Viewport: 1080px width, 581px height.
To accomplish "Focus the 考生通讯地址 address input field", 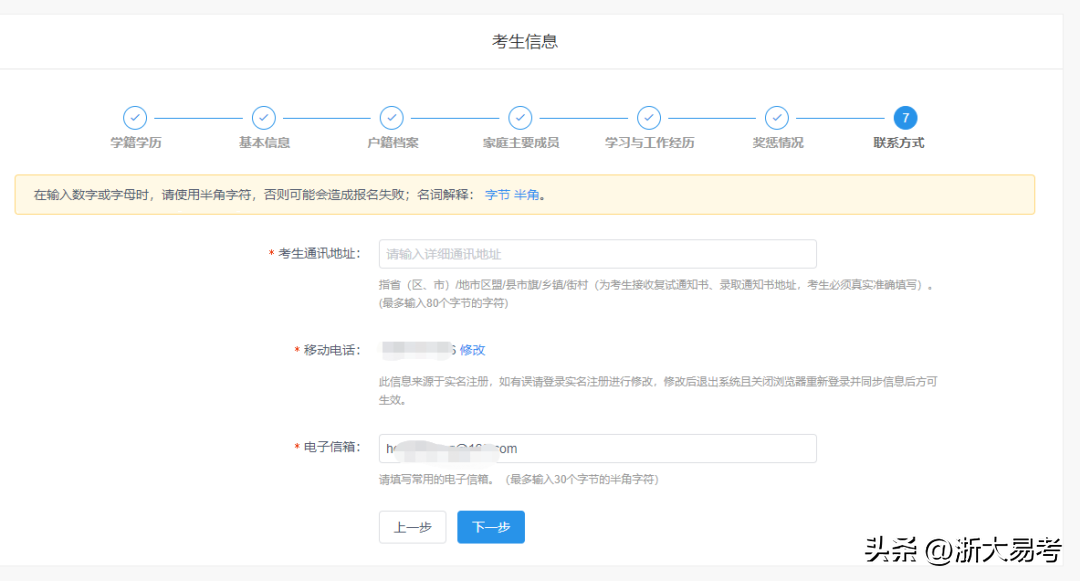I will (x=597, y=254).
